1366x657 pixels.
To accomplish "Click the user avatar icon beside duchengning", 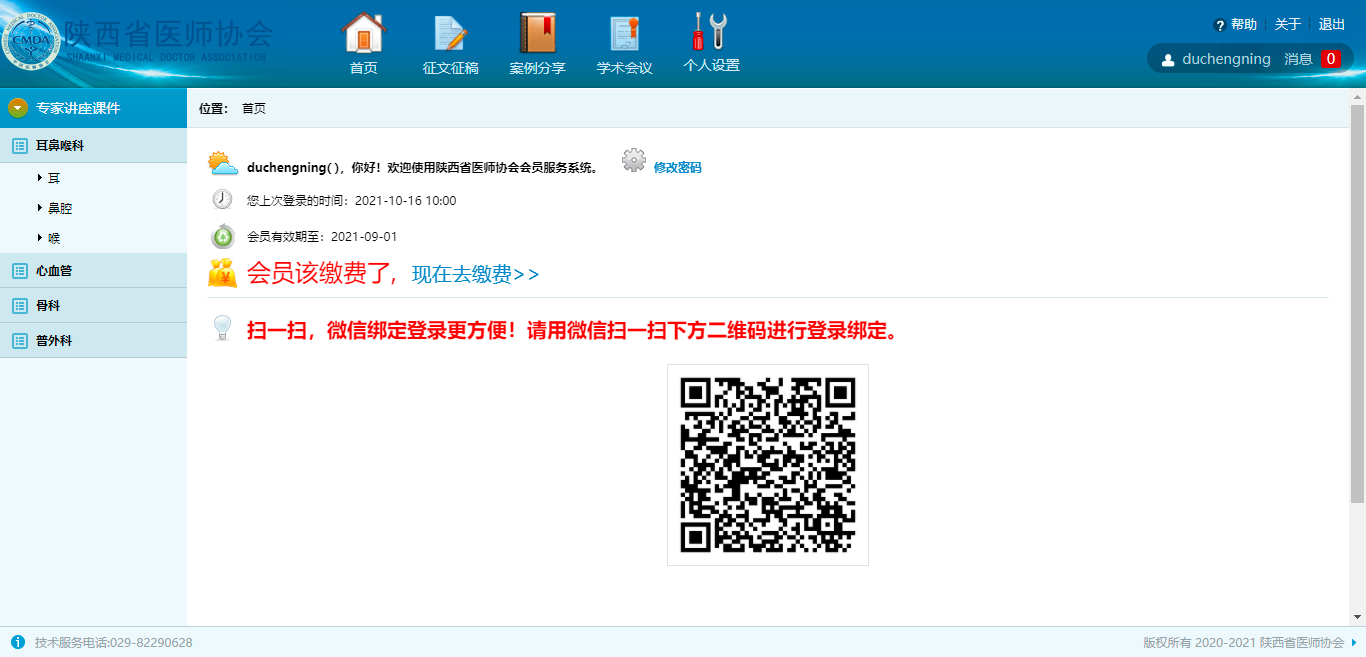I will coord(1168,60).
